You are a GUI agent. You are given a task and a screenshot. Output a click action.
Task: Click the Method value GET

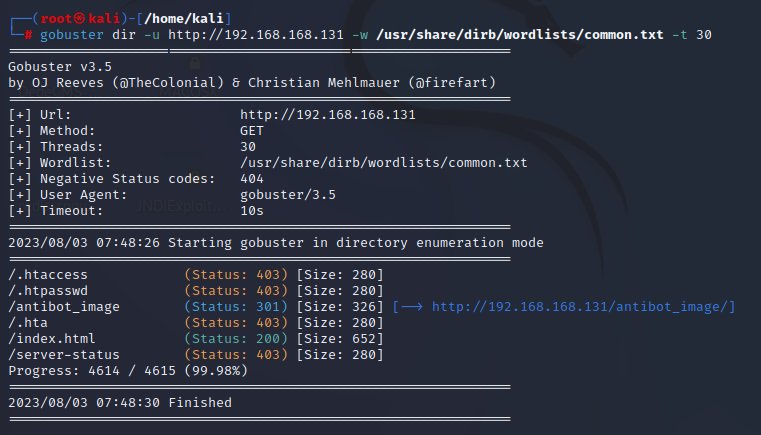tap(252, 131)
